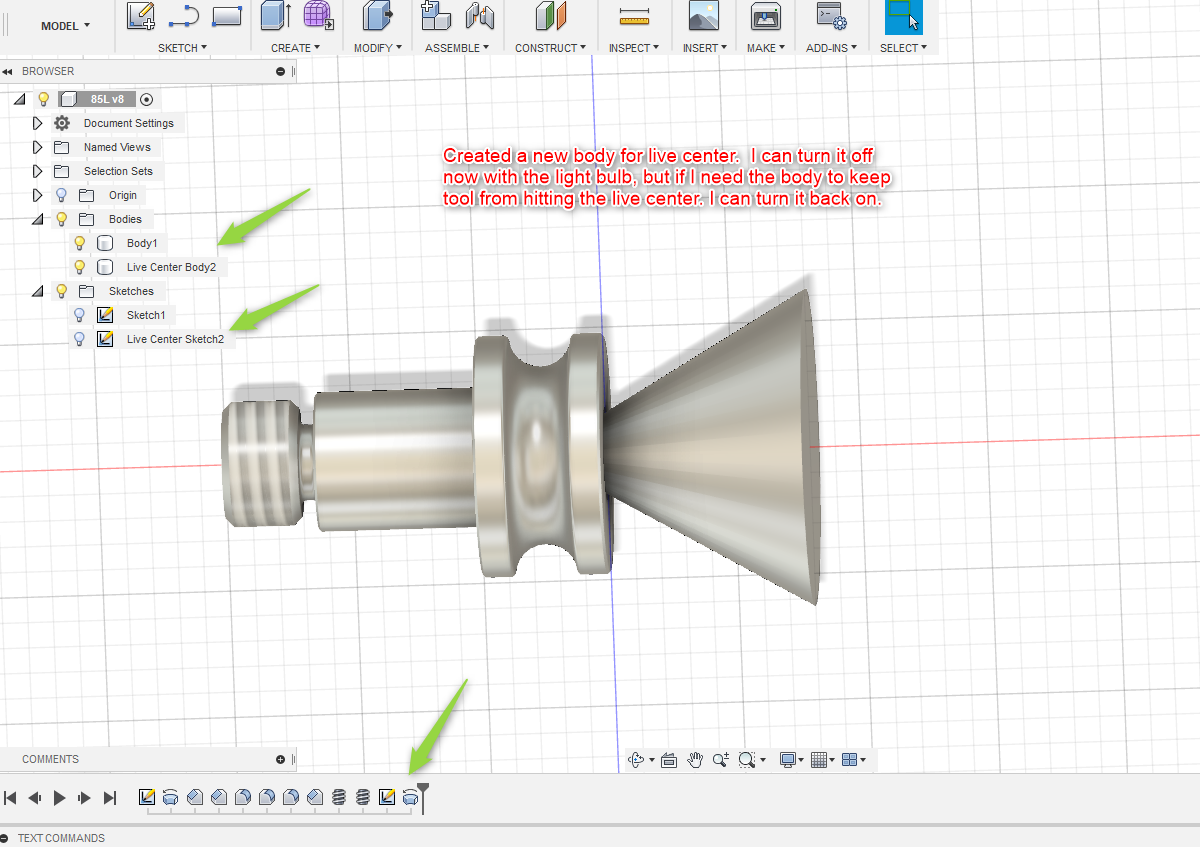
Task: Click the timeline end marker
Action: (x=424, y=796)
